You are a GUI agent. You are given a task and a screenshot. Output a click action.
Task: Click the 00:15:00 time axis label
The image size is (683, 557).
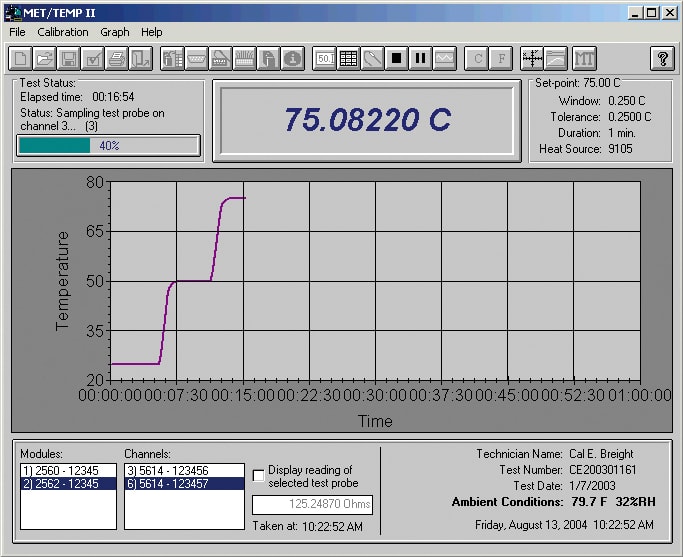(x=243, y=395)
